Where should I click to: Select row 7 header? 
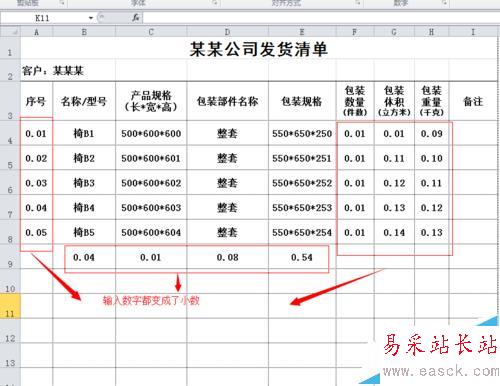click(x=10, y=207)
